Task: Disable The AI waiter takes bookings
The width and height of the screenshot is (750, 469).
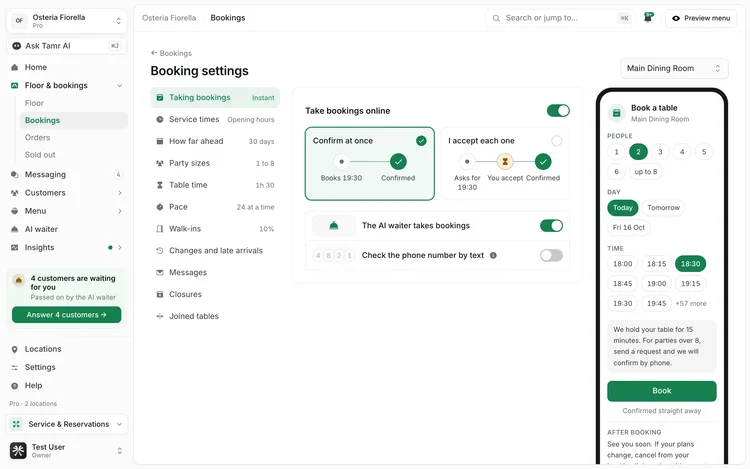Action: pyautogui.click(x=551, y=226)
